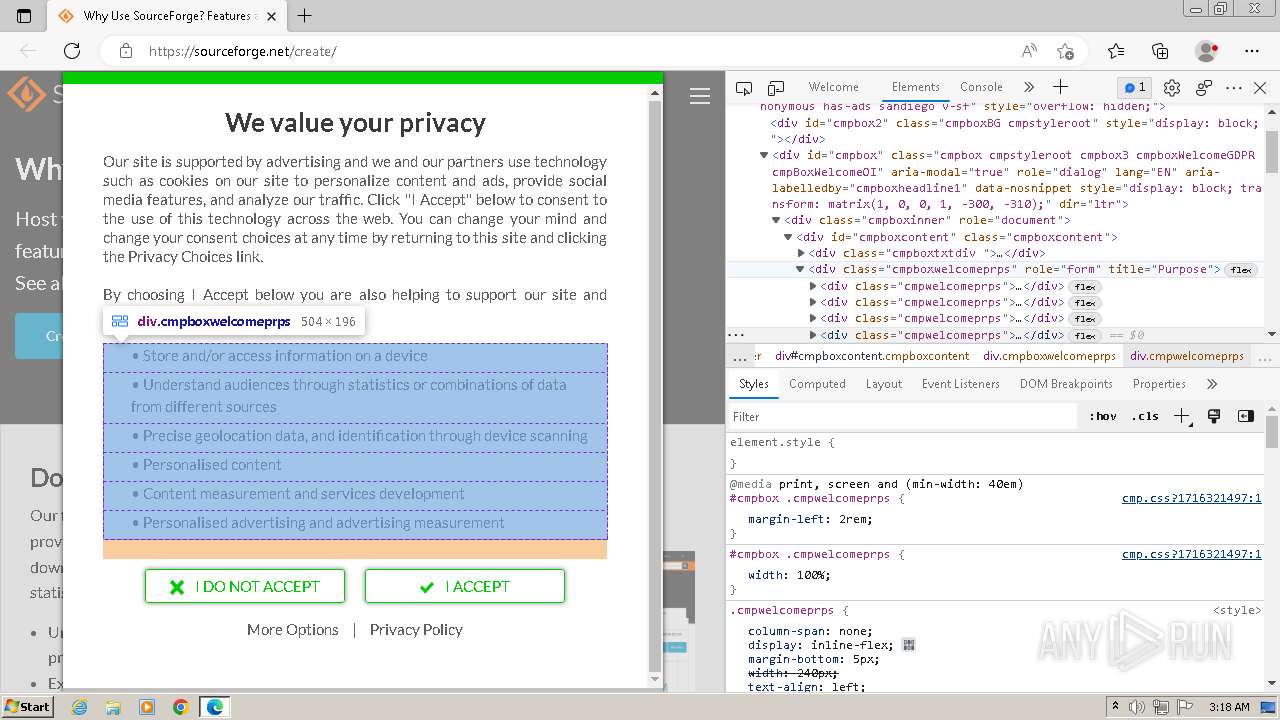Show hidden breadcrumb ancestors ellipsis
The width and height of the screenshot is (1280, 720).
739,356
